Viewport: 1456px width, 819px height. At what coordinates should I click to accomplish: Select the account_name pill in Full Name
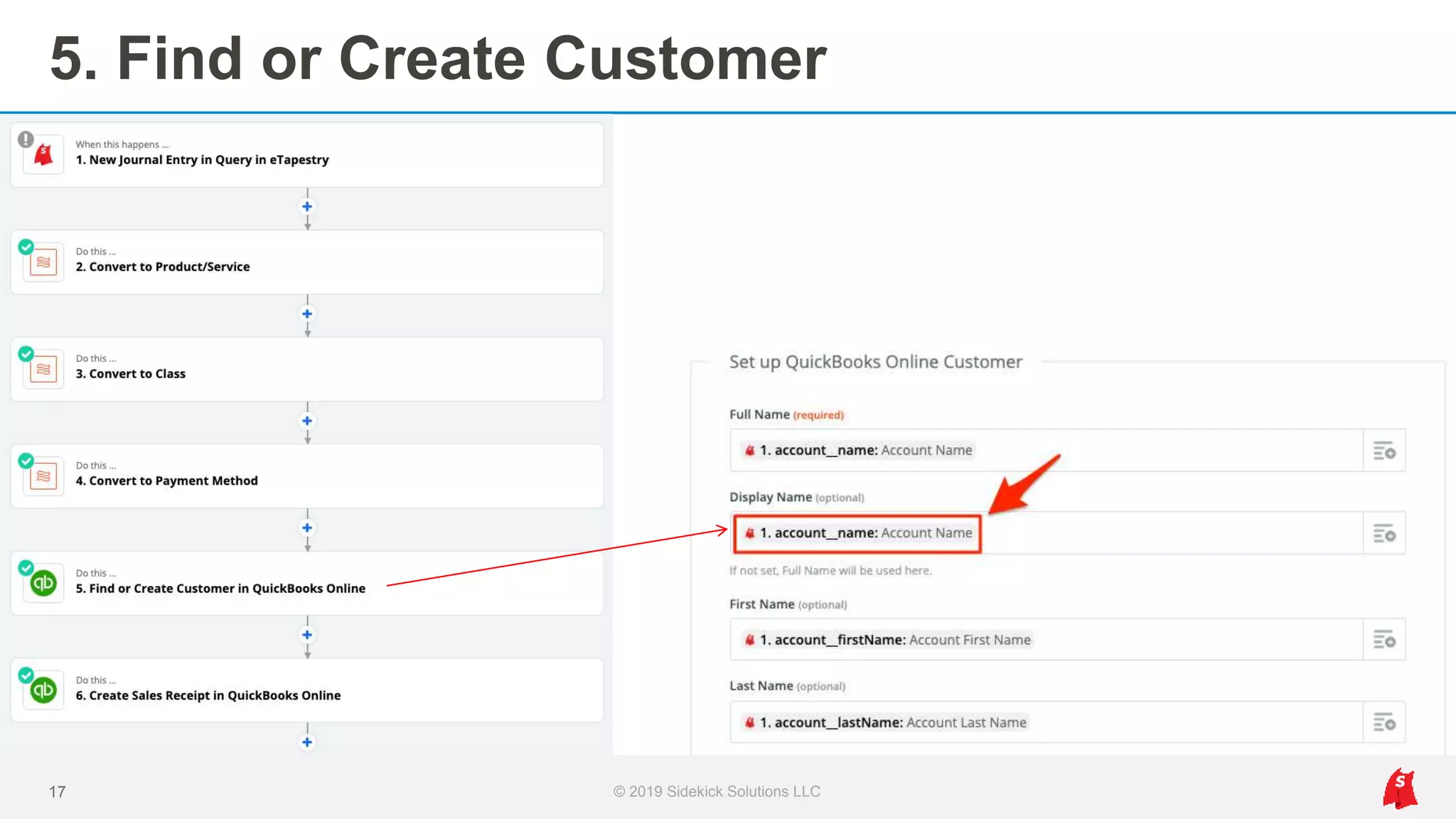click(x=857, y=450)
